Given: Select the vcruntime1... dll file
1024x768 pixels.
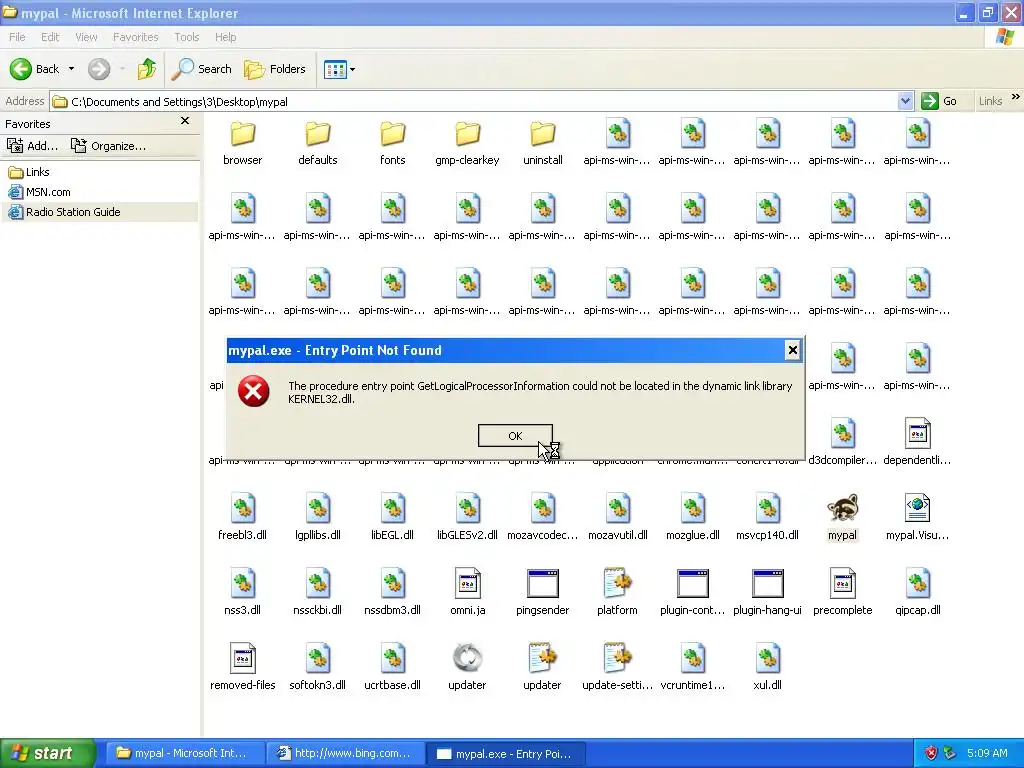Looking at the screenshot, I should pyautogui.click(x=692, y=668).
